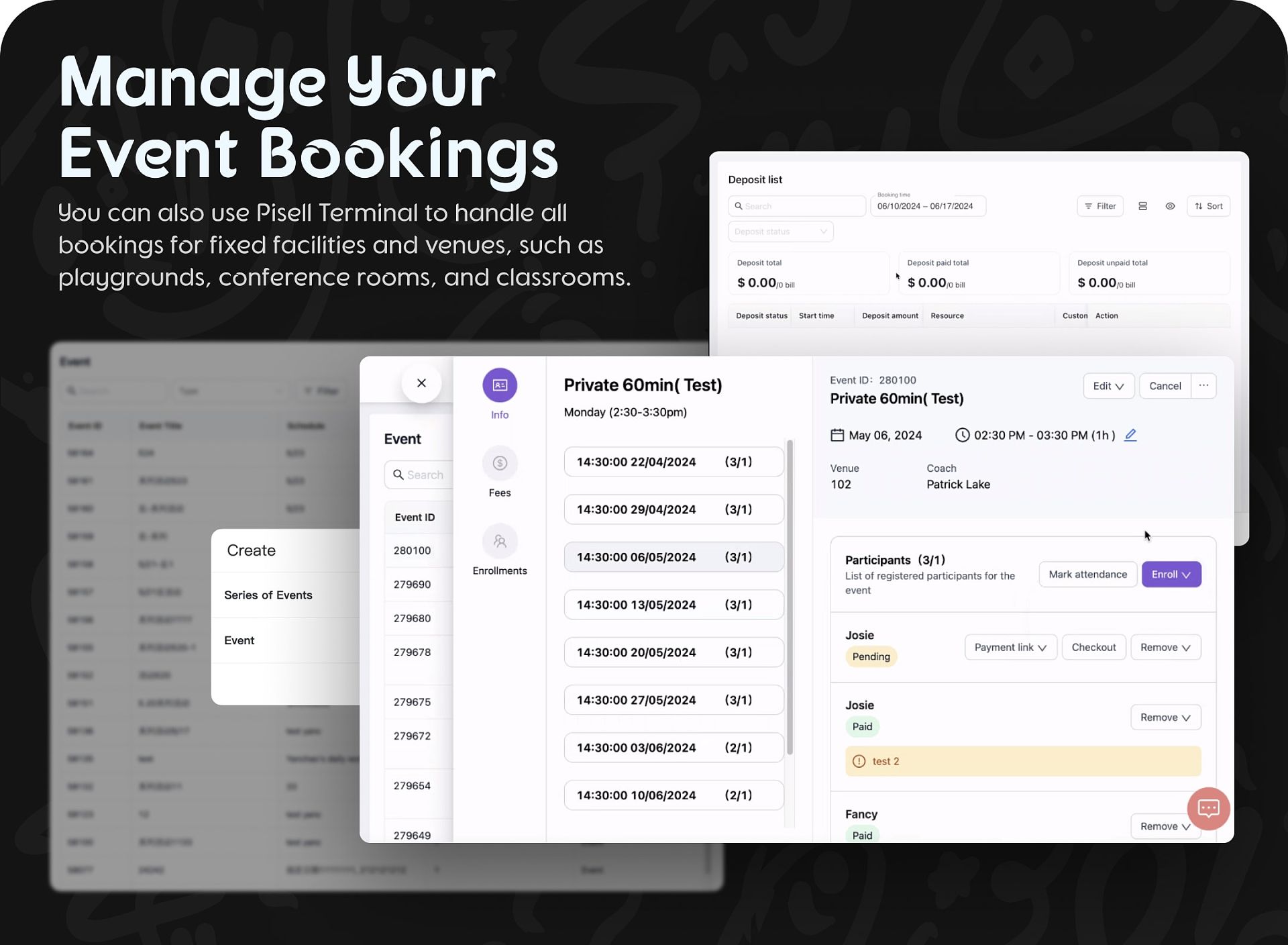The width and height of the screenshot is (1288, 945).
Task: Click the Deposit amount column header
Action: point(890,316)
